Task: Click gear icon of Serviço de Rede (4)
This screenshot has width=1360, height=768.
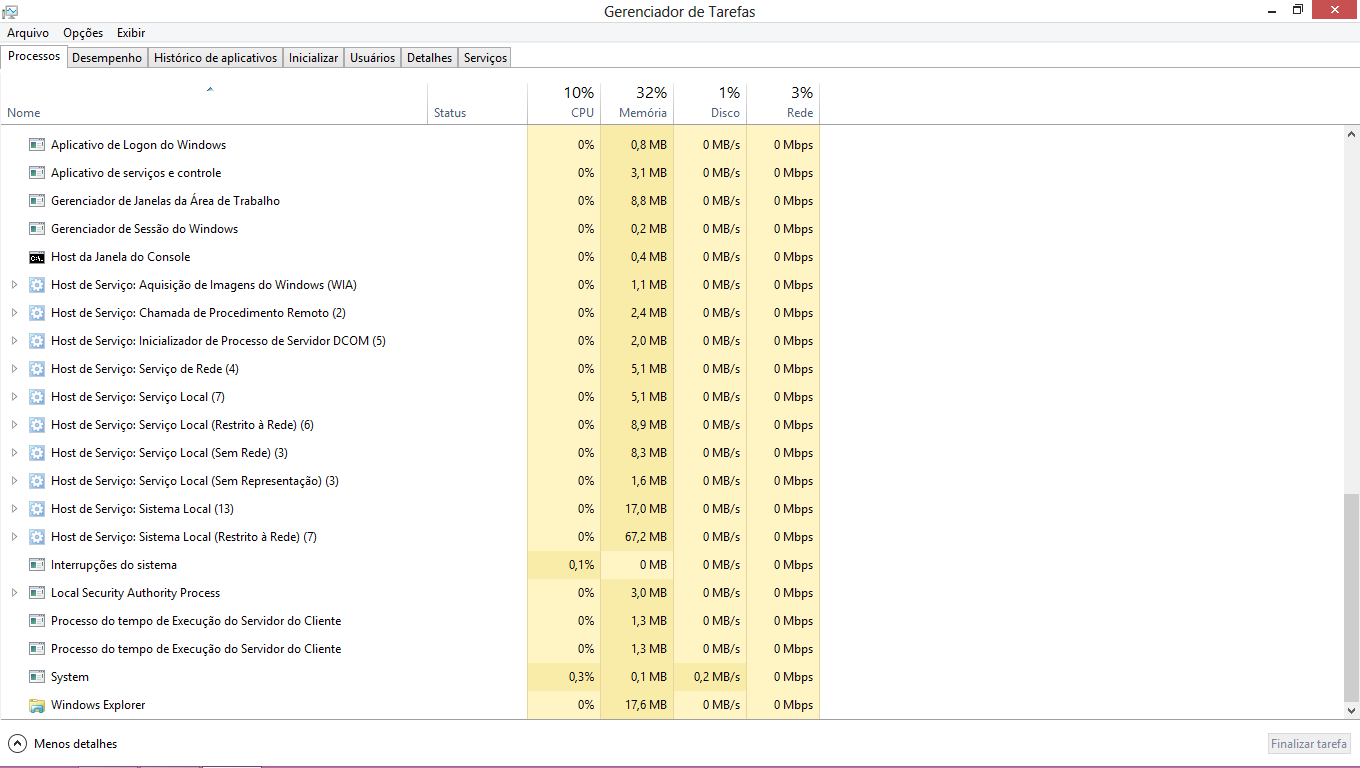Action: click(37, 369)
